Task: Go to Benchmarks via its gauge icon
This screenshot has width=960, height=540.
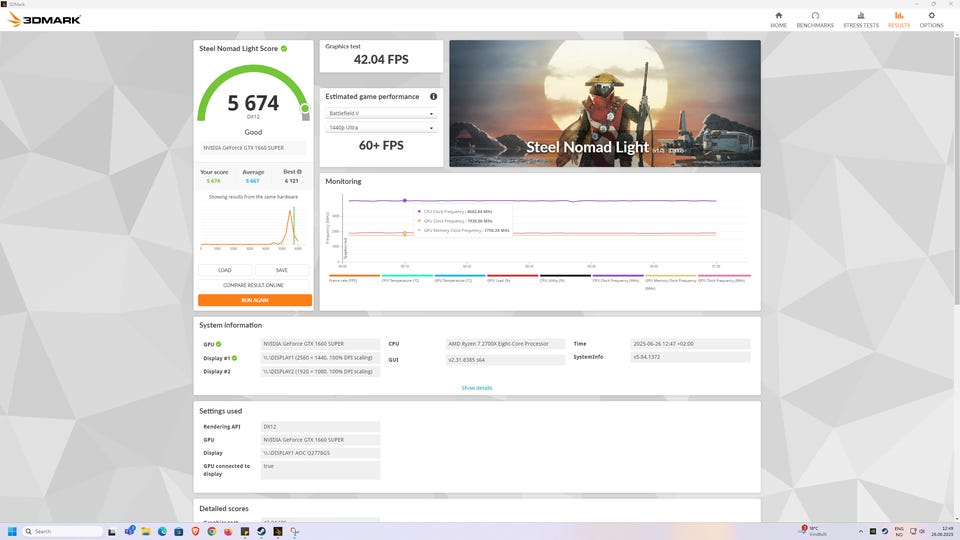Action: pyautogui.click(x=815, y=16)
